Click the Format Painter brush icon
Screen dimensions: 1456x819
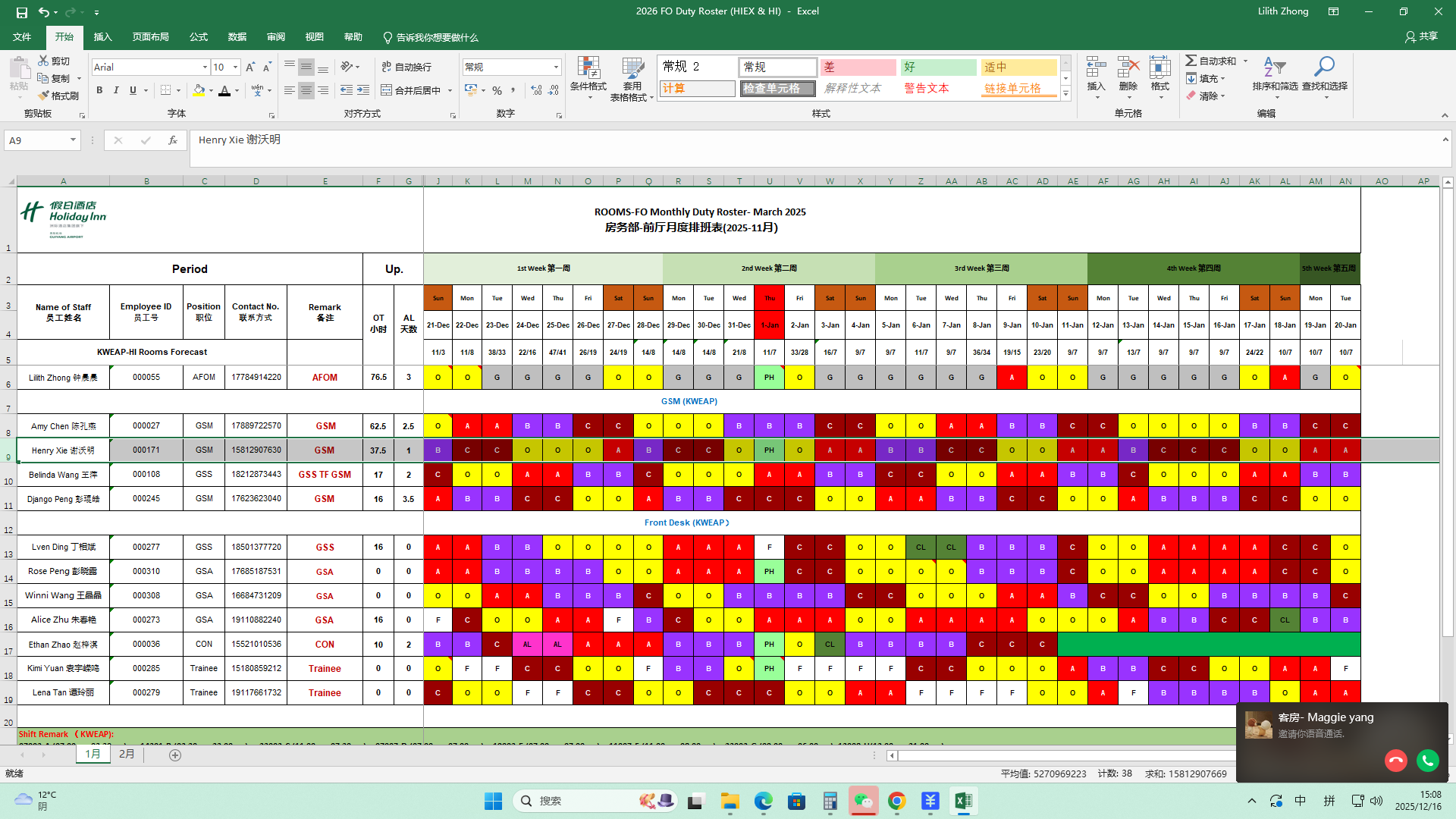point(44,96)
